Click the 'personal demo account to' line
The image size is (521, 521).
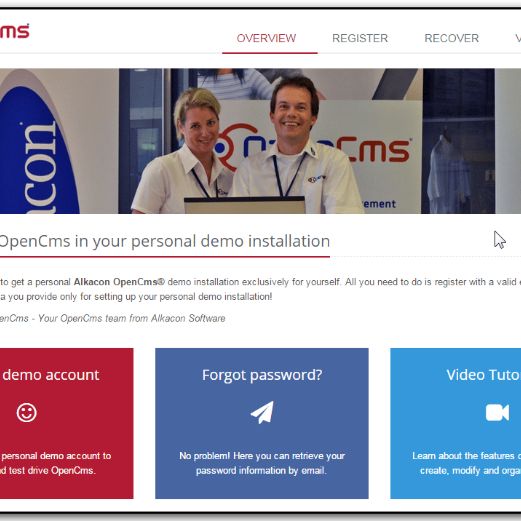pos(56,456)
